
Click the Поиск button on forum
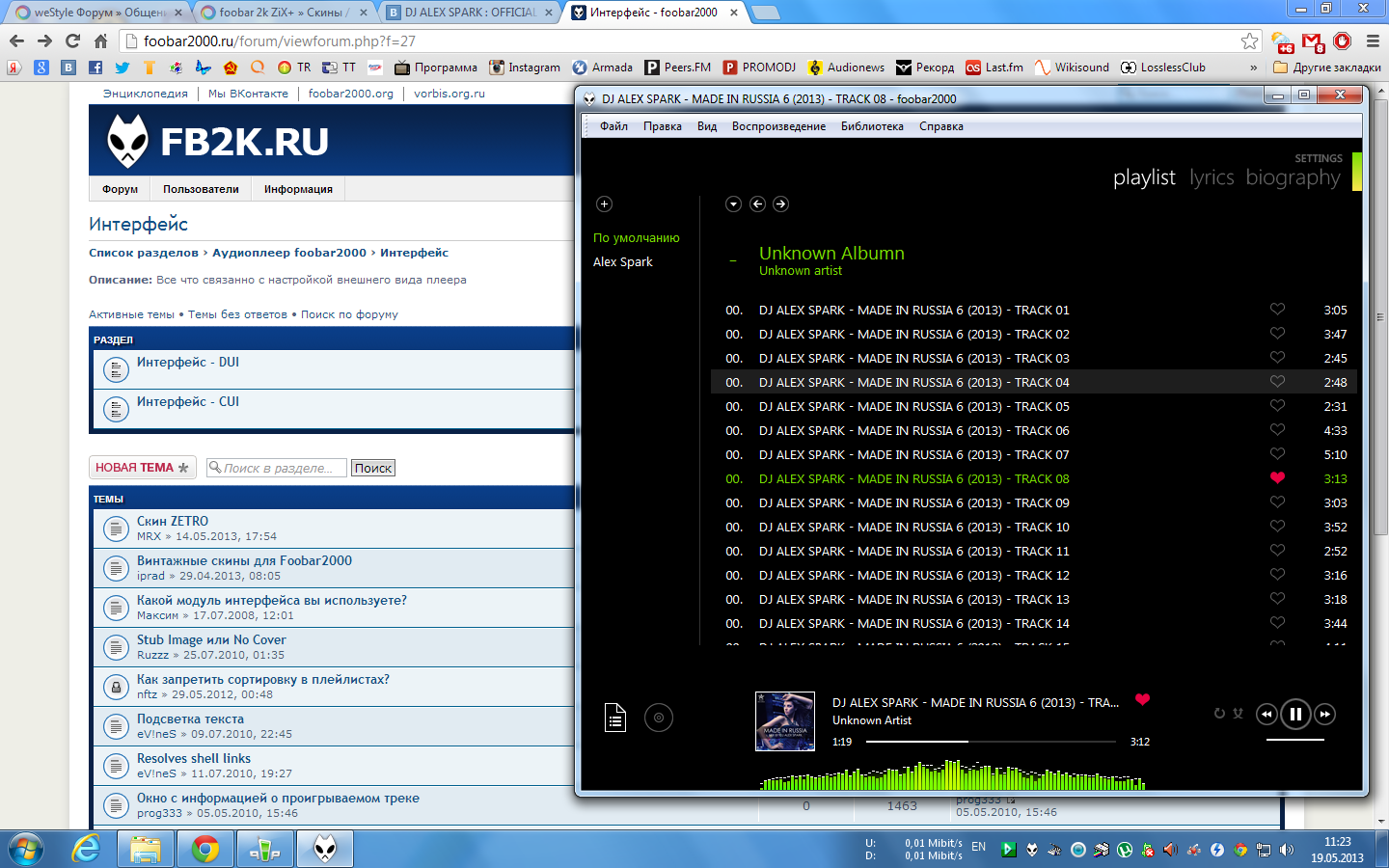[x=373, y=468]
